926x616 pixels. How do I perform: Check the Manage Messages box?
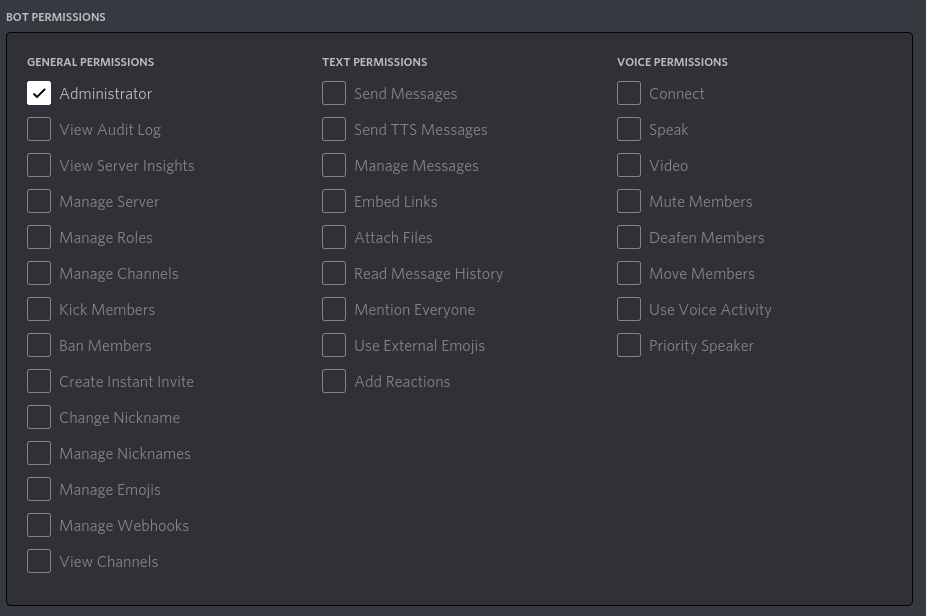click(x=334, y=166)
